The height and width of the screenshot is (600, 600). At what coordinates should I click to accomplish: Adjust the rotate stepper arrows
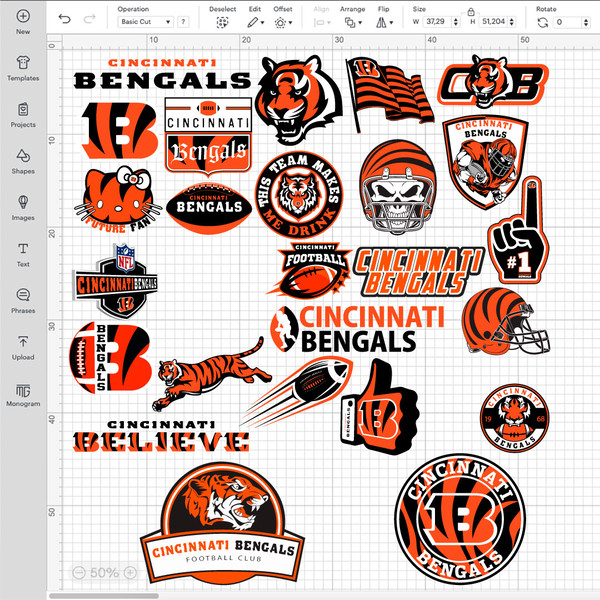(586, 22)
